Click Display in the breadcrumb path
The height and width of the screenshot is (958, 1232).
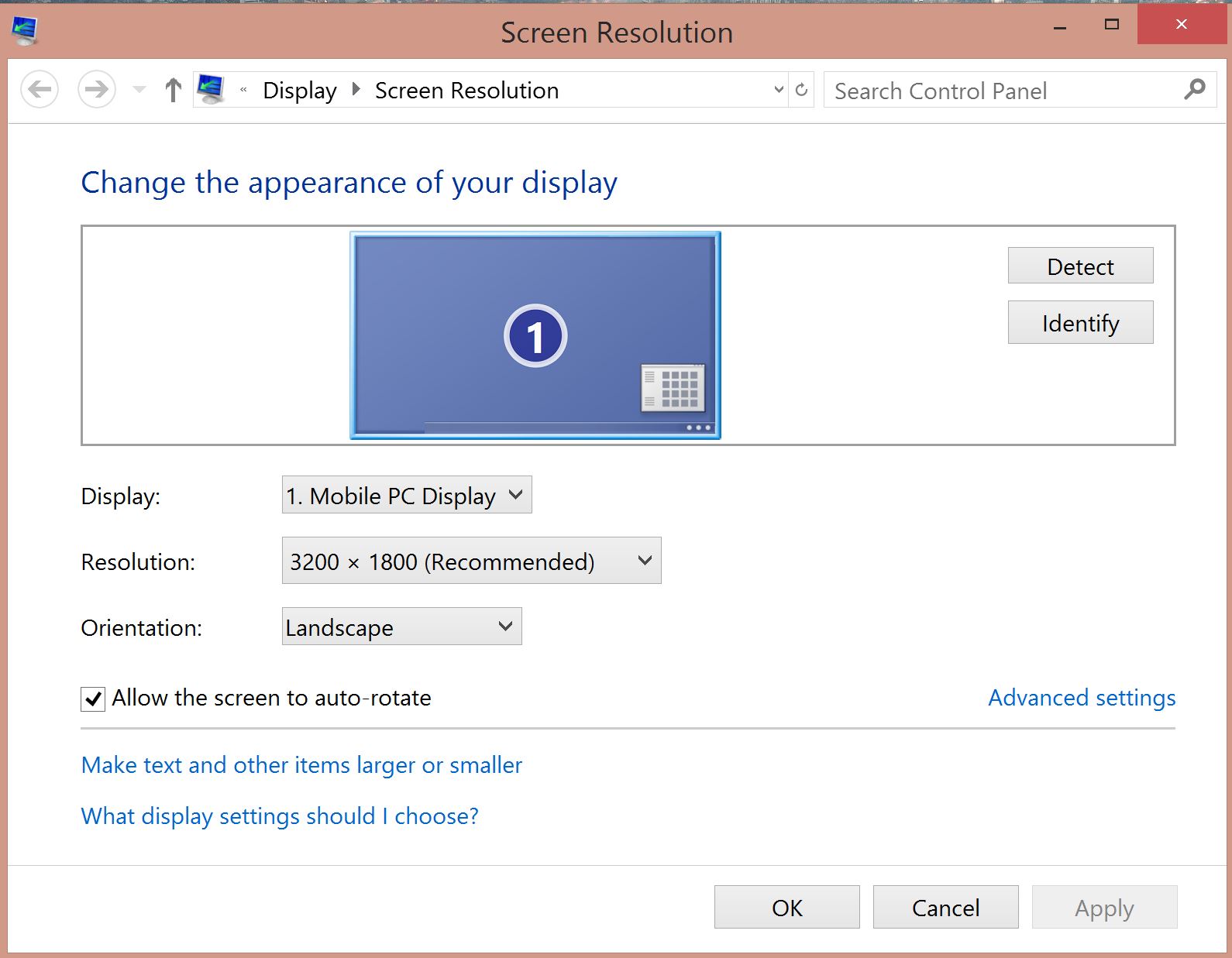pos(300,91)
